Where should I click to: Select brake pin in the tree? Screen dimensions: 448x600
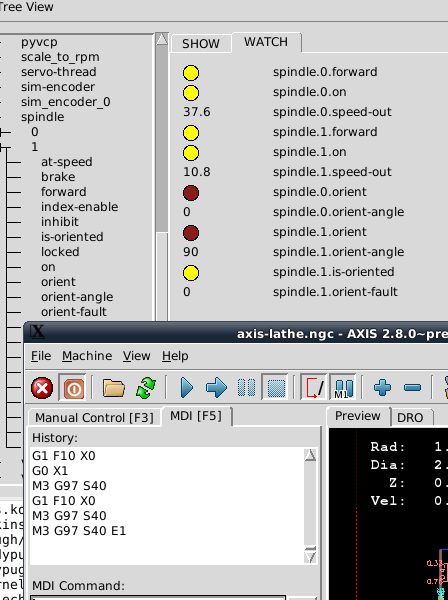pyautogui.click(x=58, y=177)
